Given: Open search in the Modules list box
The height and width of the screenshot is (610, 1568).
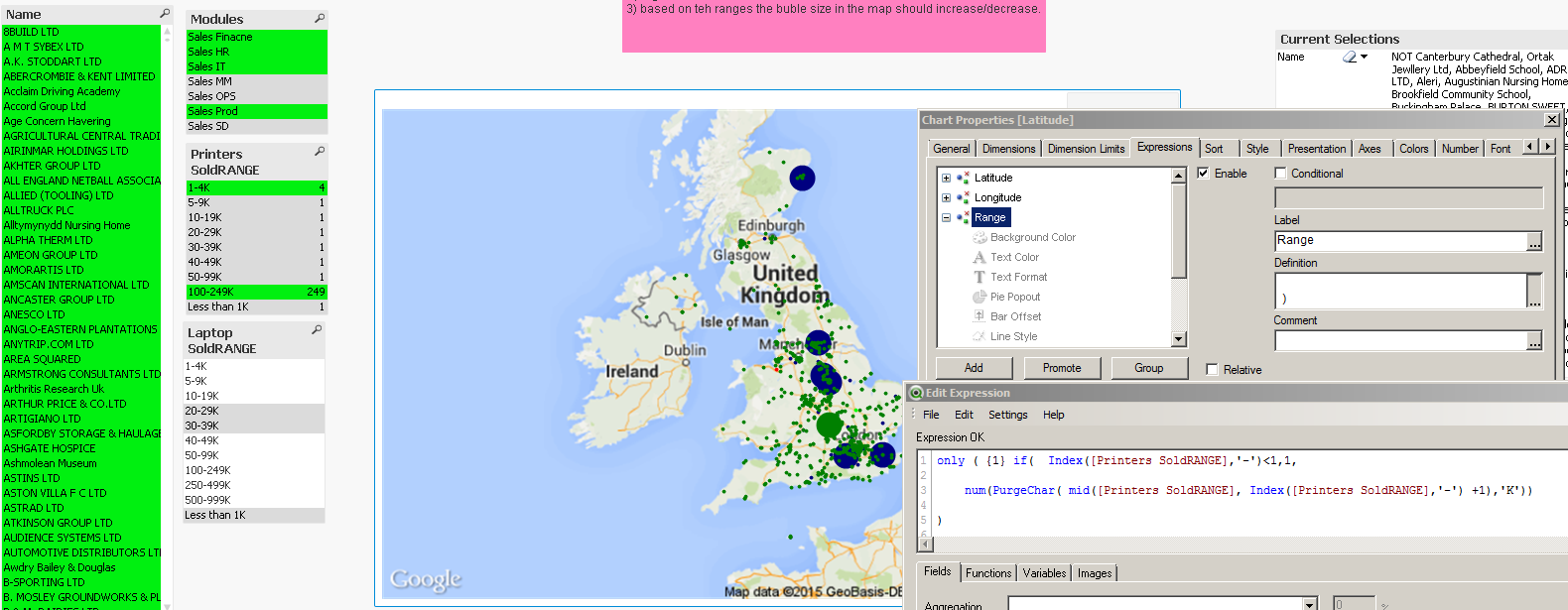Looking at the screenshot, I should tap(320, 19).
